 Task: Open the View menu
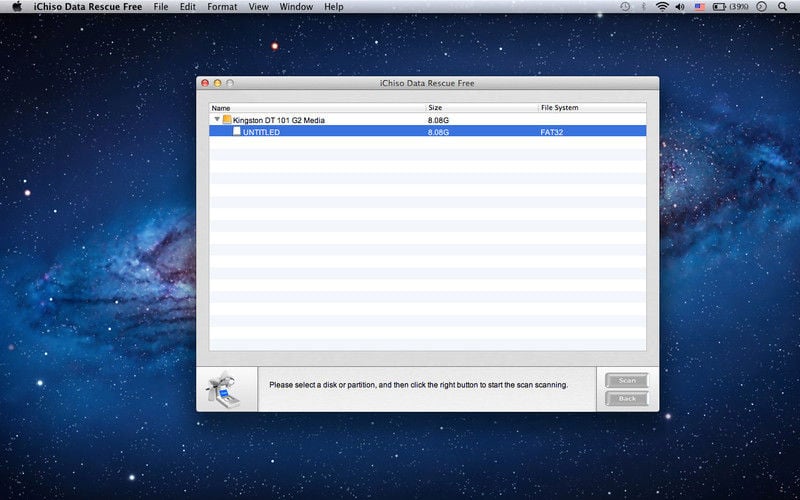[258, 7]
